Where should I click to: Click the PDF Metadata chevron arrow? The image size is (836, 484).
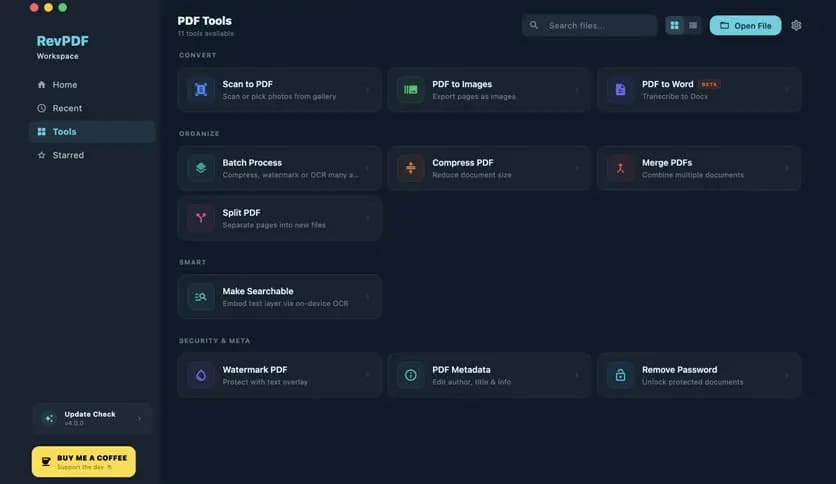point(577,375)
